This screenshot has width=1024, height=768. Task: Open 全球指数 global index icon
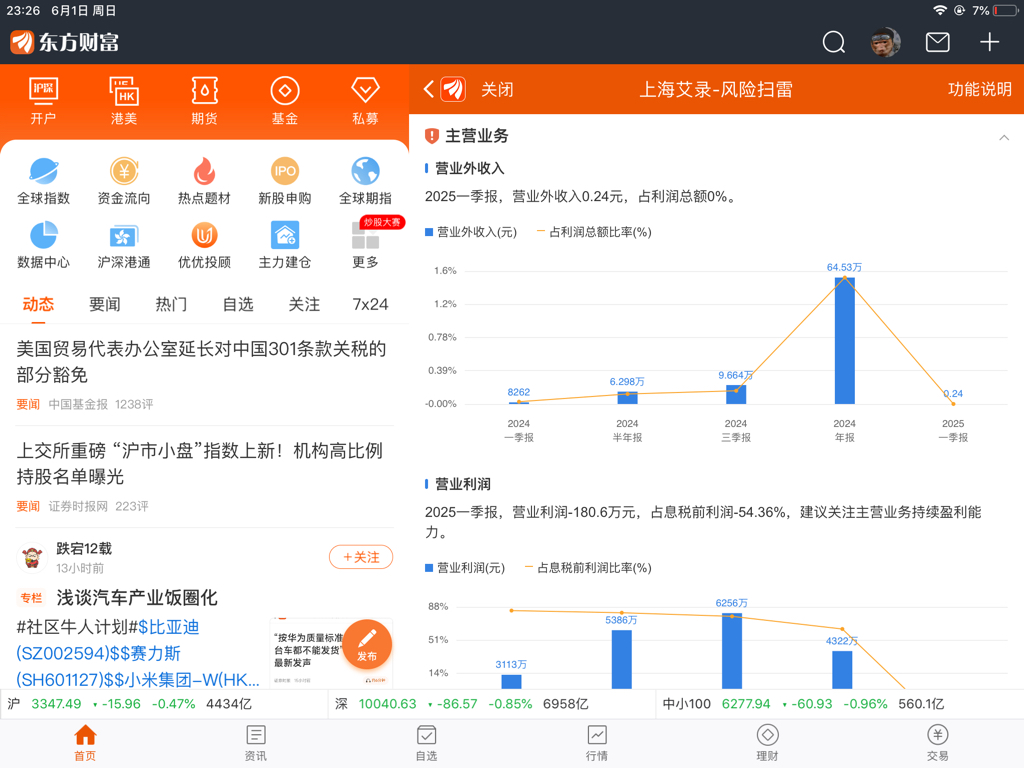coord(43,181)
